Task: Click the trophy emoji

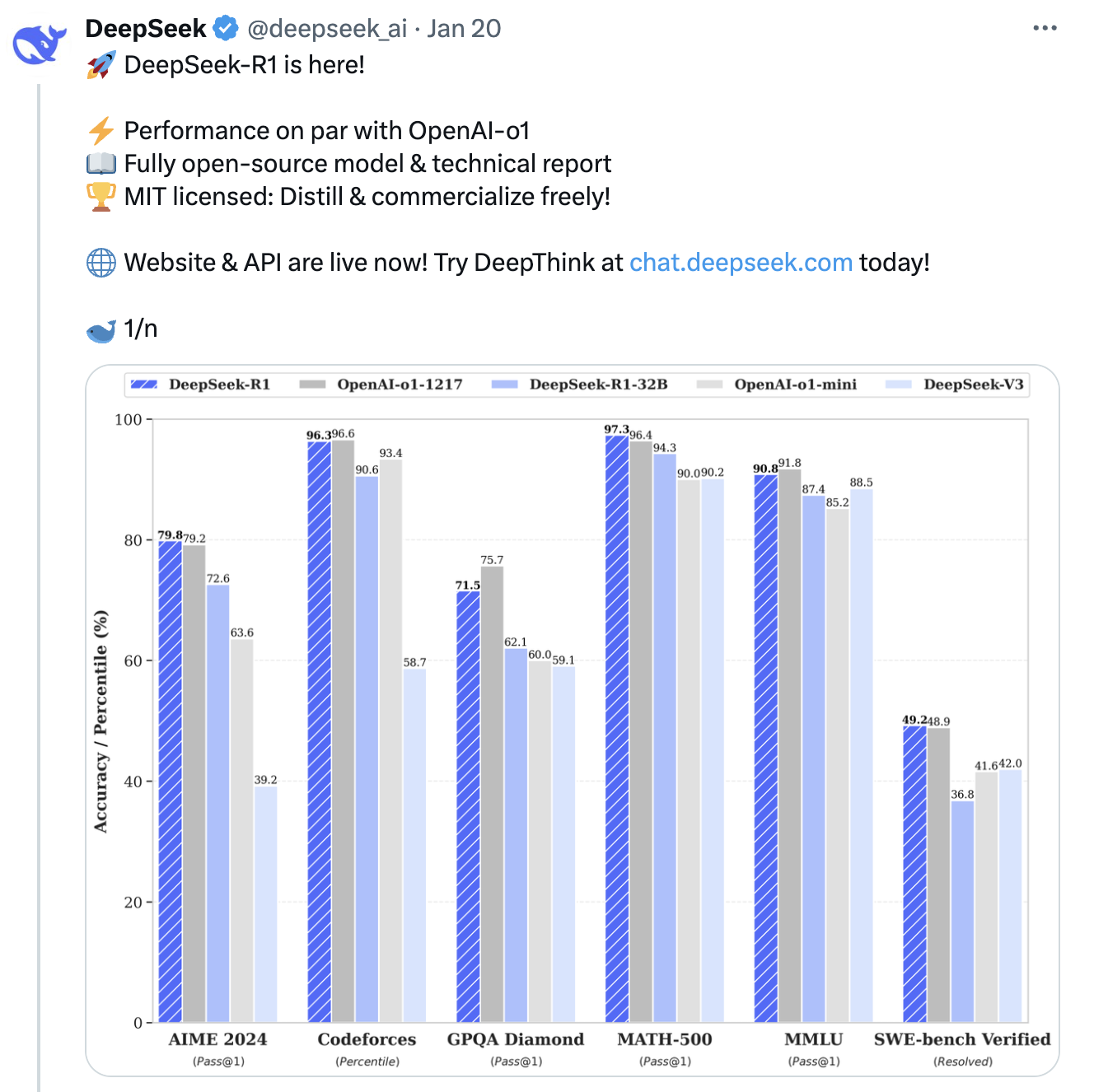Action: point(101,197)
